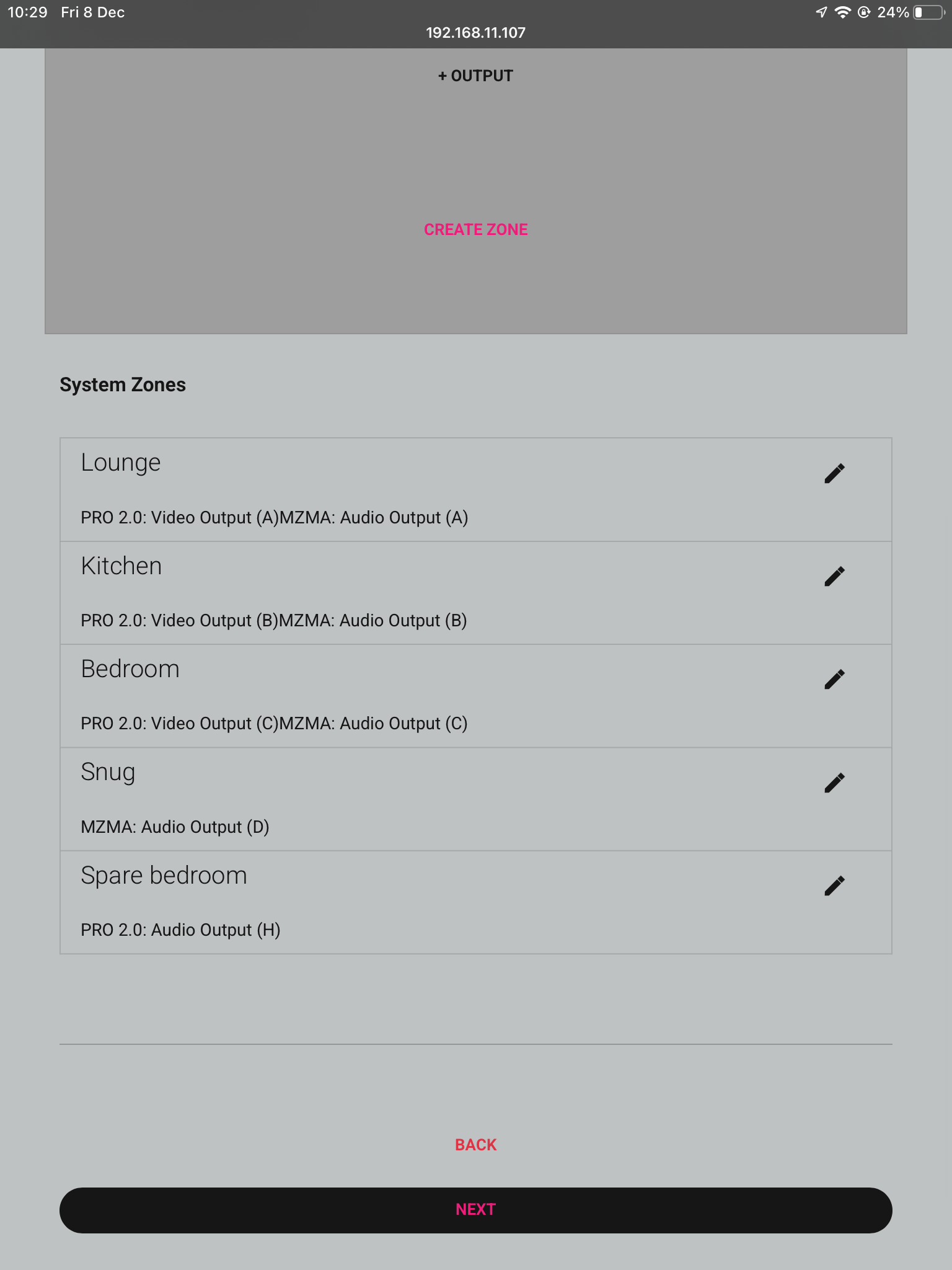Tap the 192.168.11.107 address bar
The height and width of the screenshot is (1270, 952).
(x=475, y=33)
